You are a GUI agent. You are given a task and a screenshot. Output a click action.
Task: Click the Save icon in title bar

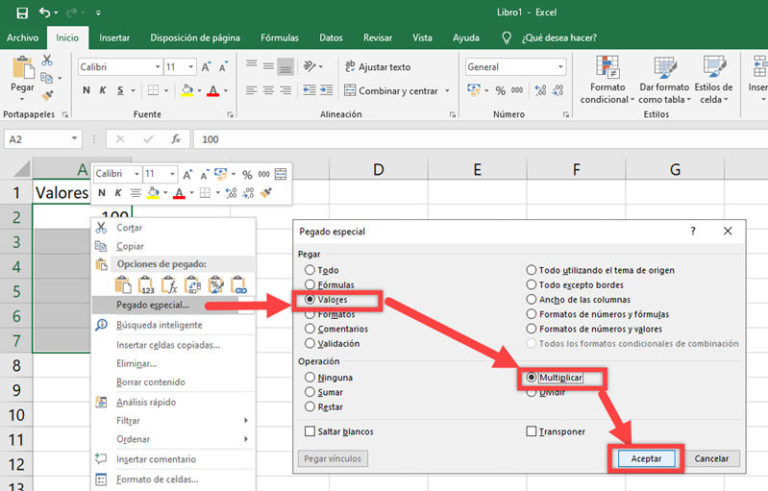coord(22,13)
